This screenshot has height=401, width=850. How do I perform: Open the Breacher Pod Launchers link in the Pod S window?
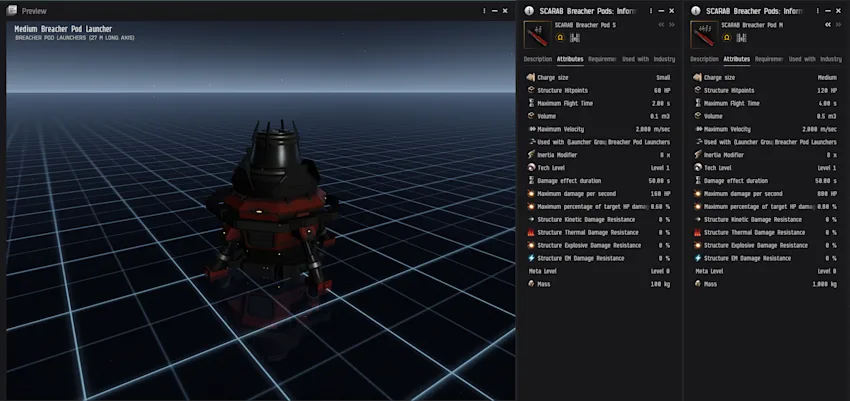click(639, 142)
